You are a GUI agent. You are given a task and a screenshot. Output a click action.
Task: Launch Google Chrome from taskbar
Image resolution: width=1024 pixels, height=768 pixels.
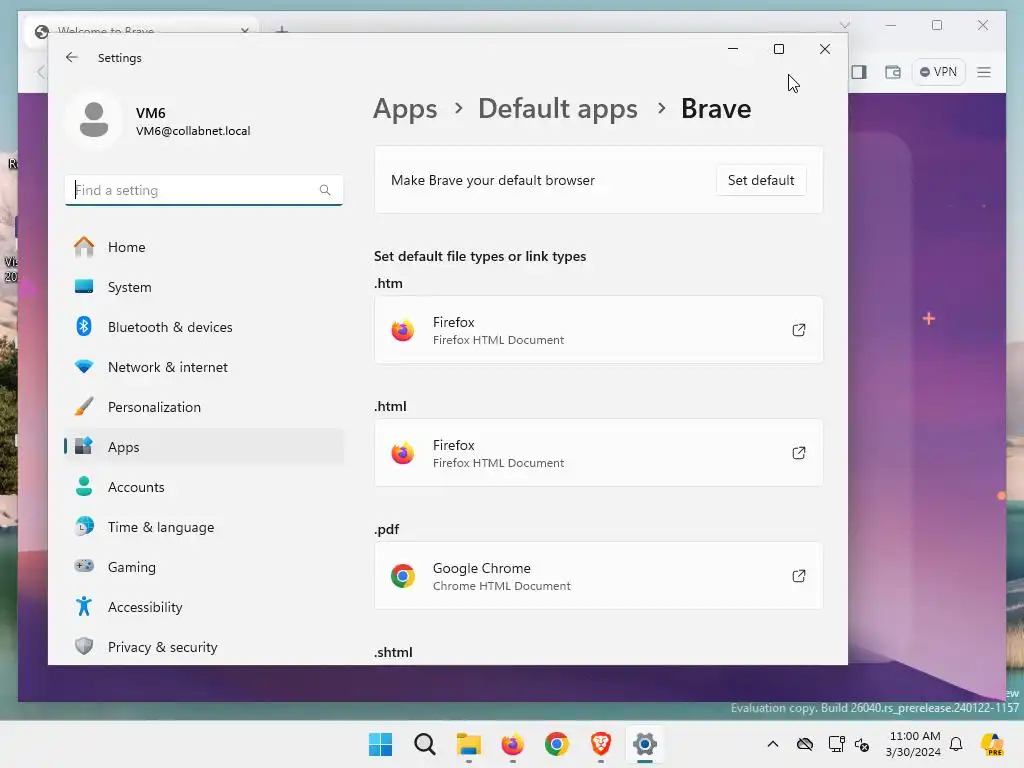[556, 744]
